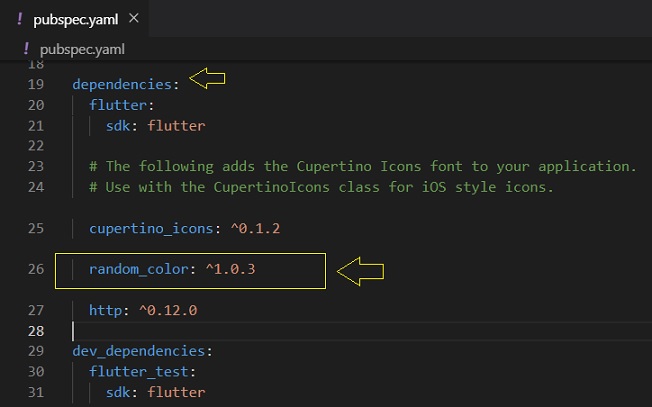The width and height of the screenshot is (652, 407).
Task: Click the ^0.12.0 version value
Action: (168, 311)
